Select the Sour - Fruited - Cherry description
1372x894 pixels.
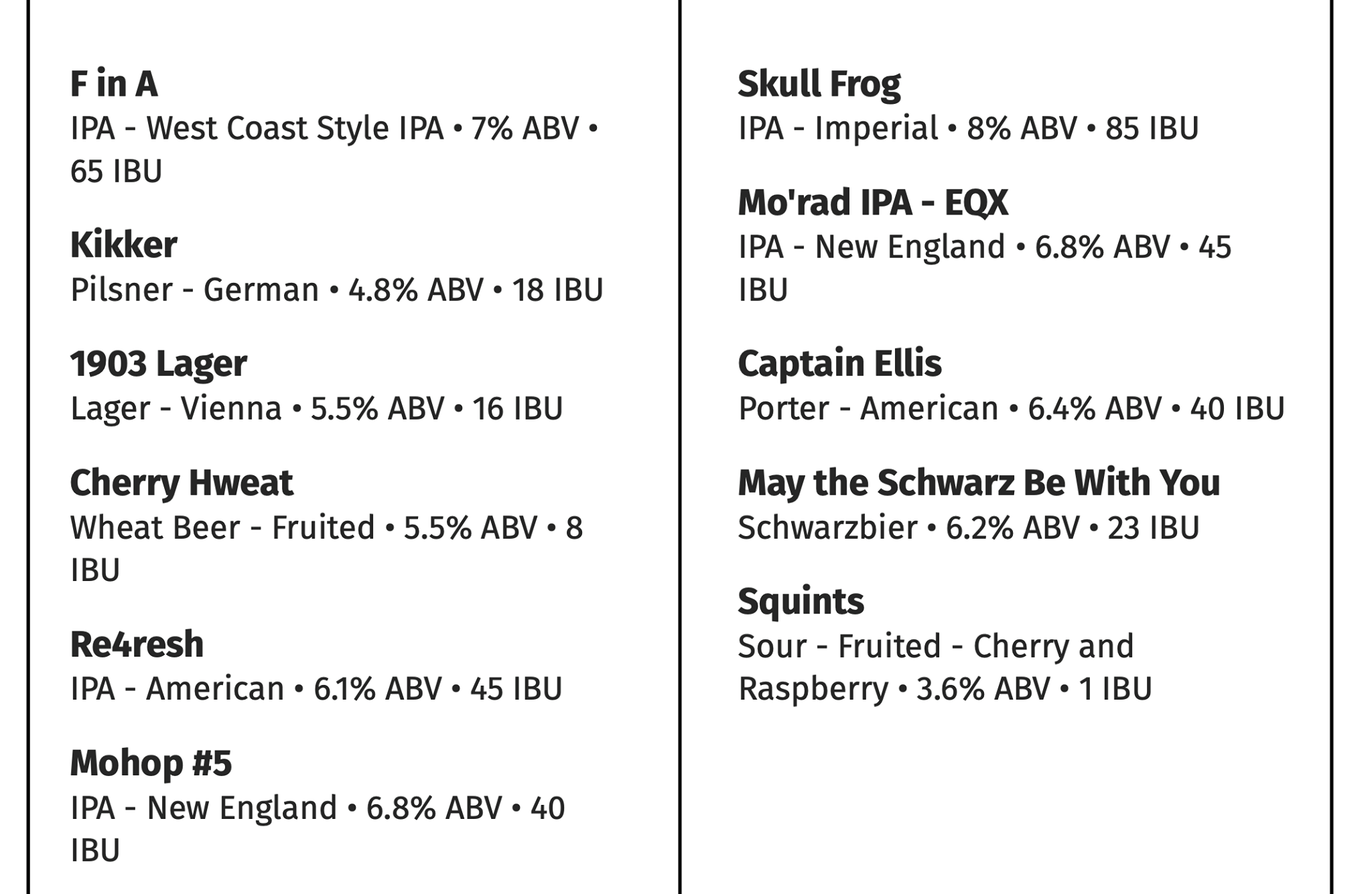pyautogui.click(x=945, y=667)
